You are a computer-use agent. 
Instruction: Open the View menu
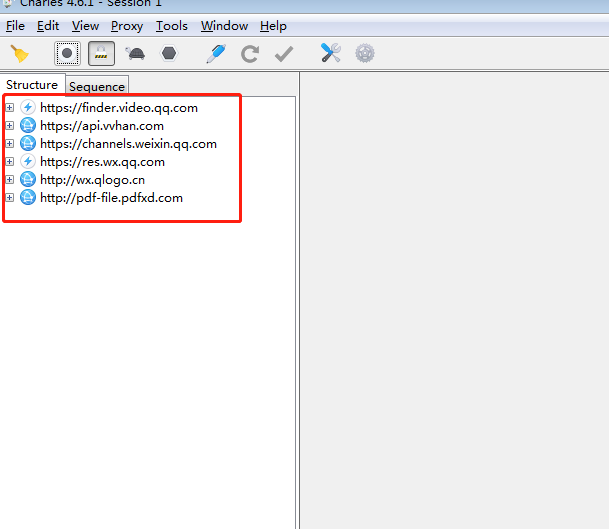click(x=85, y=26)
